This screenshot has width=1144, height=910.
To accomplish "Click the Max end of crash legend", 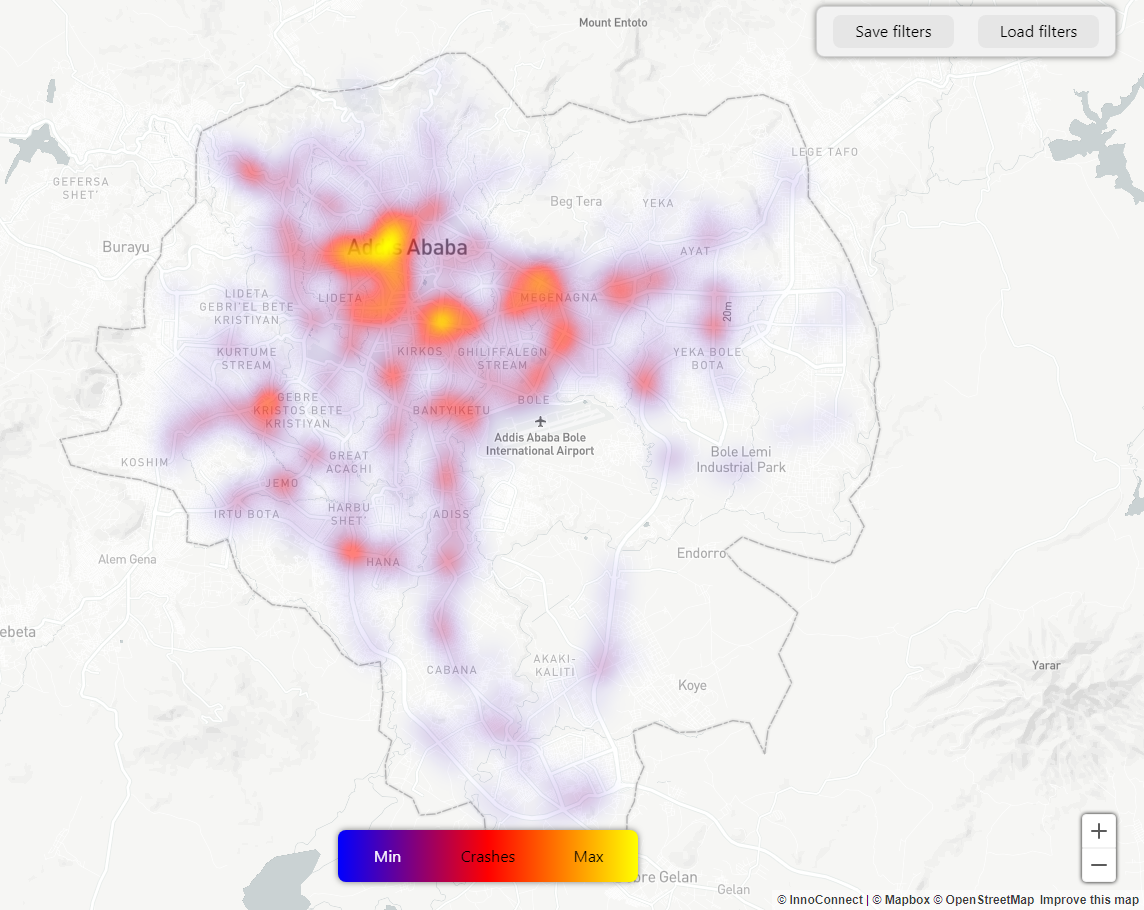I will (x=588, y=856).
